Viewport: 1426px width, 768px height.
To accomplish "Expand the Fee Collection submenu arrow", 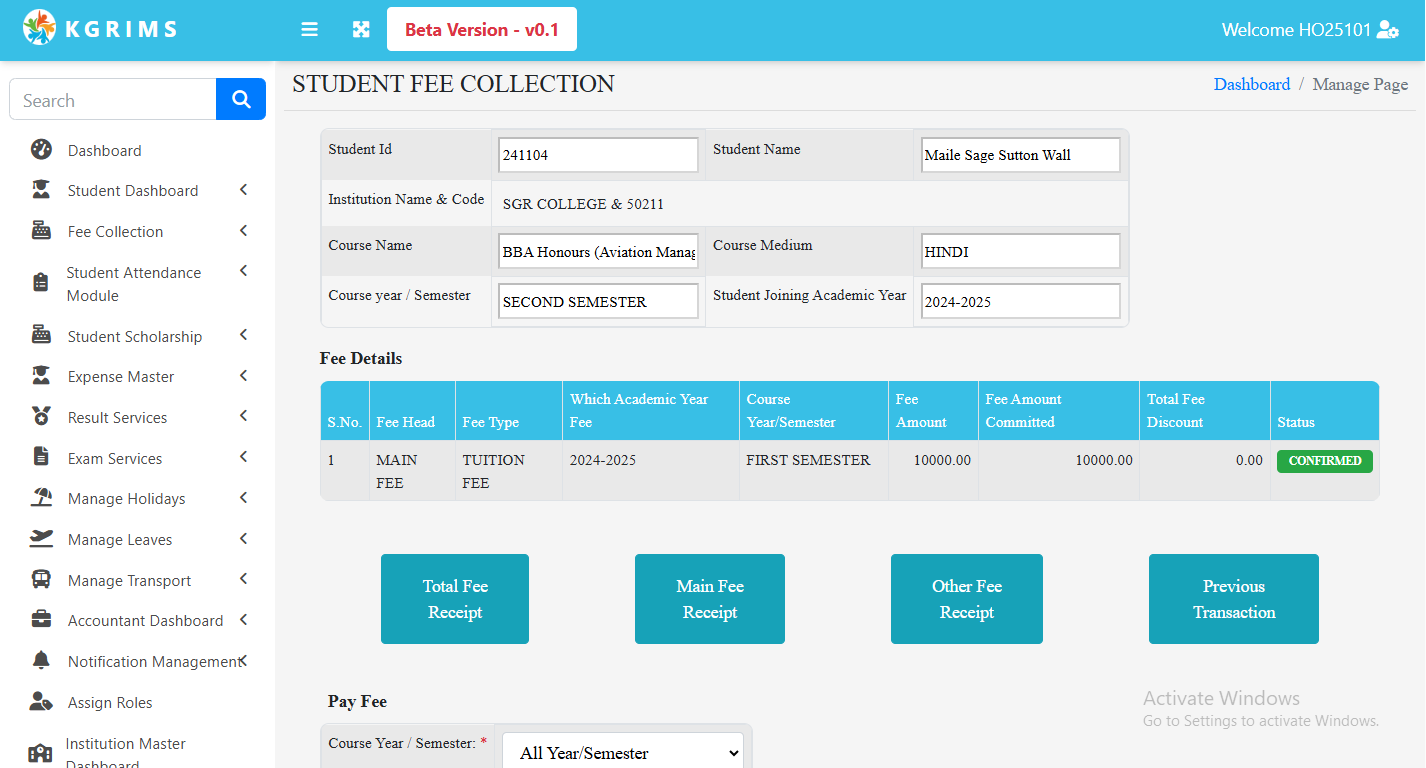I will click(243, 231).
